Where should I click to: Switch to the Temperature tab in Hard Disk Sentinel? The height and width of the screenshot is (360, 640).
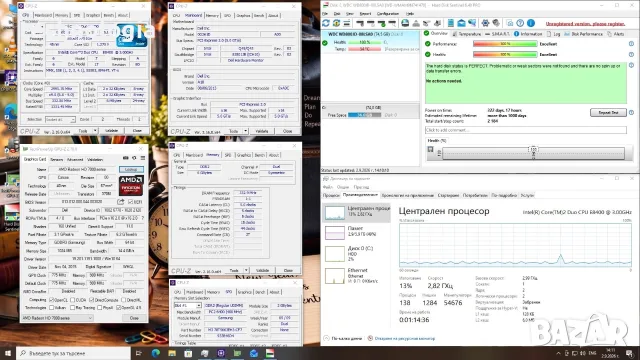point(467,34)
